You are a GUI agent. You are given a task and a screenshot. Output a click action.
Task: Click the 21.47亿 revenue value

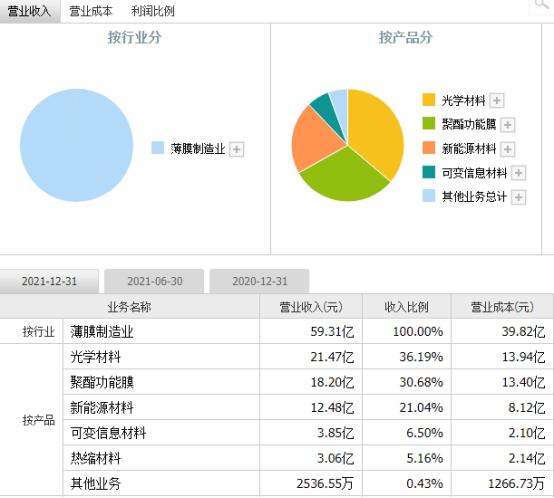(x=332, y=357)
